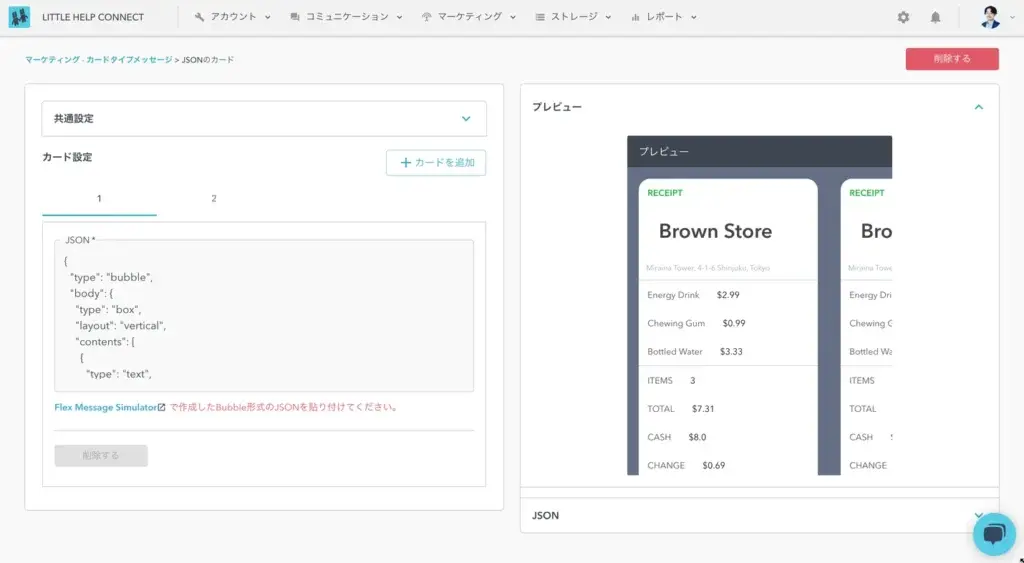Viewport: 1024px width, 563px height.
Task: Open the user profile avatar
Action: tap(990, 17)
